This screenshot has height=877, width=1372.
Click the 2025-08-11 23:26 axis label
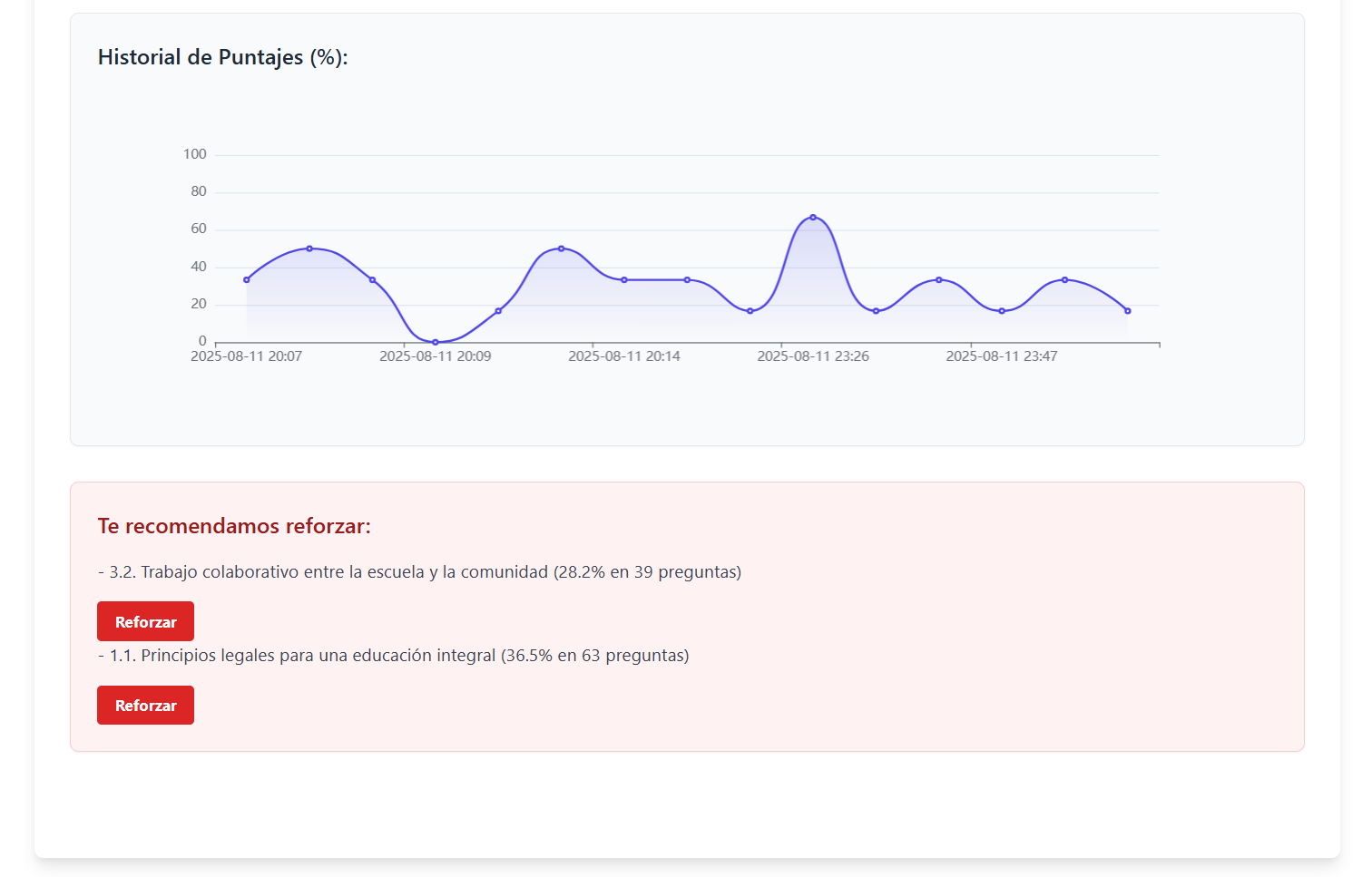pos(813,356)
